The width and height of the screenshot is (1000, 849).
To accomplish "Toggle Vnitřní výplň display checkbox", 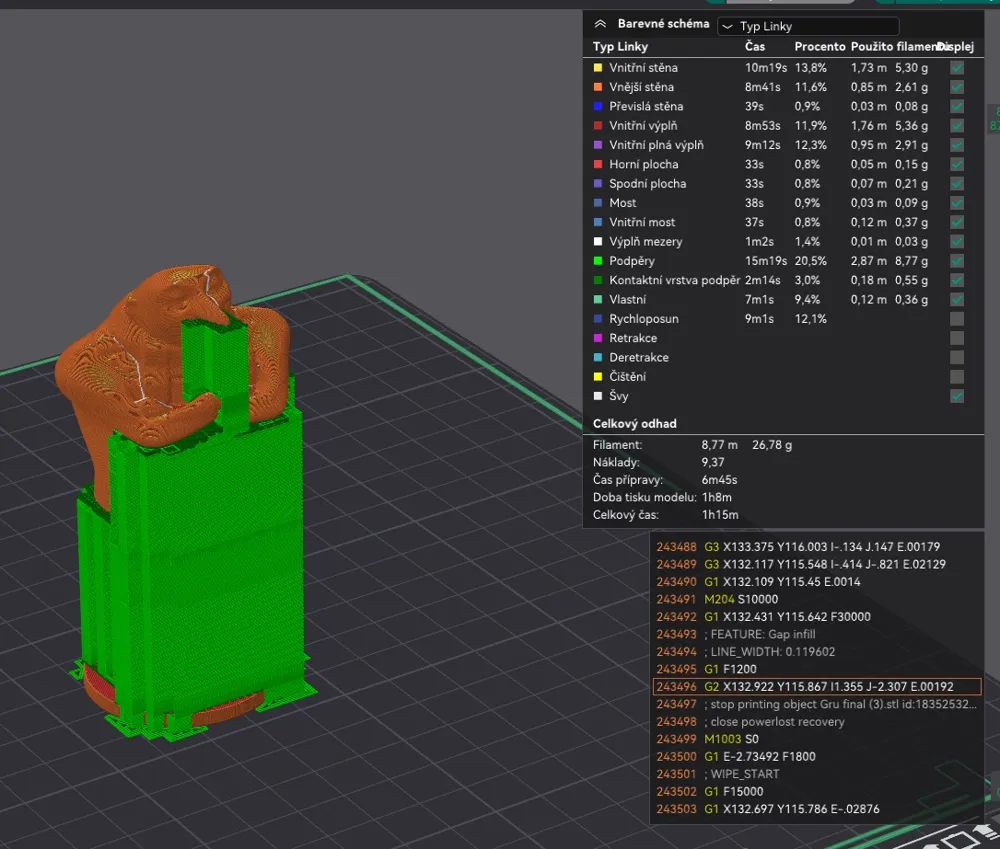I will tap(957, 126).
